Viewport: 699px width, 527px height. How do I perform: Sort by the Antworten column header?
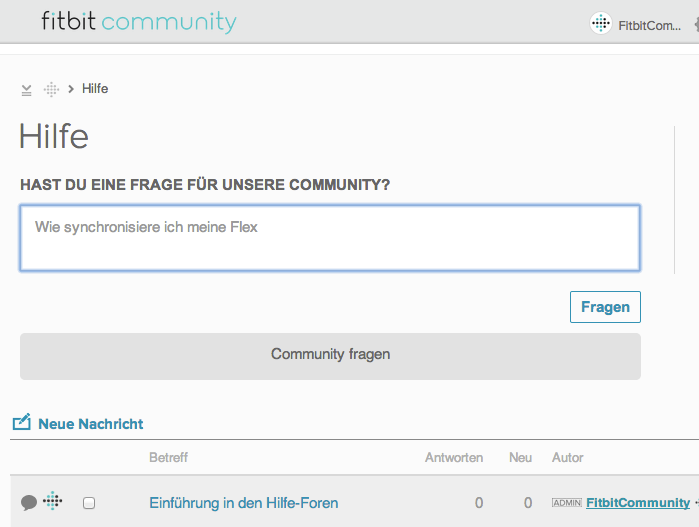click(x=454, y=457)
